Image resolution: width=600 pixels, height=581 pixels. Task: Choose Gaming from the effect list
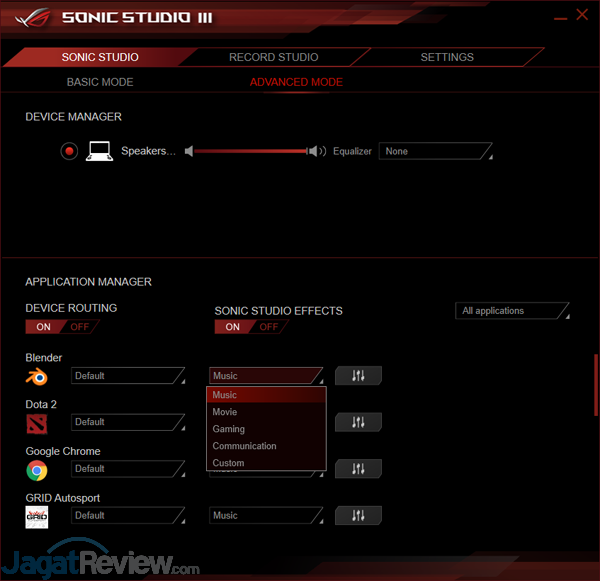click(x=266, y=429)
